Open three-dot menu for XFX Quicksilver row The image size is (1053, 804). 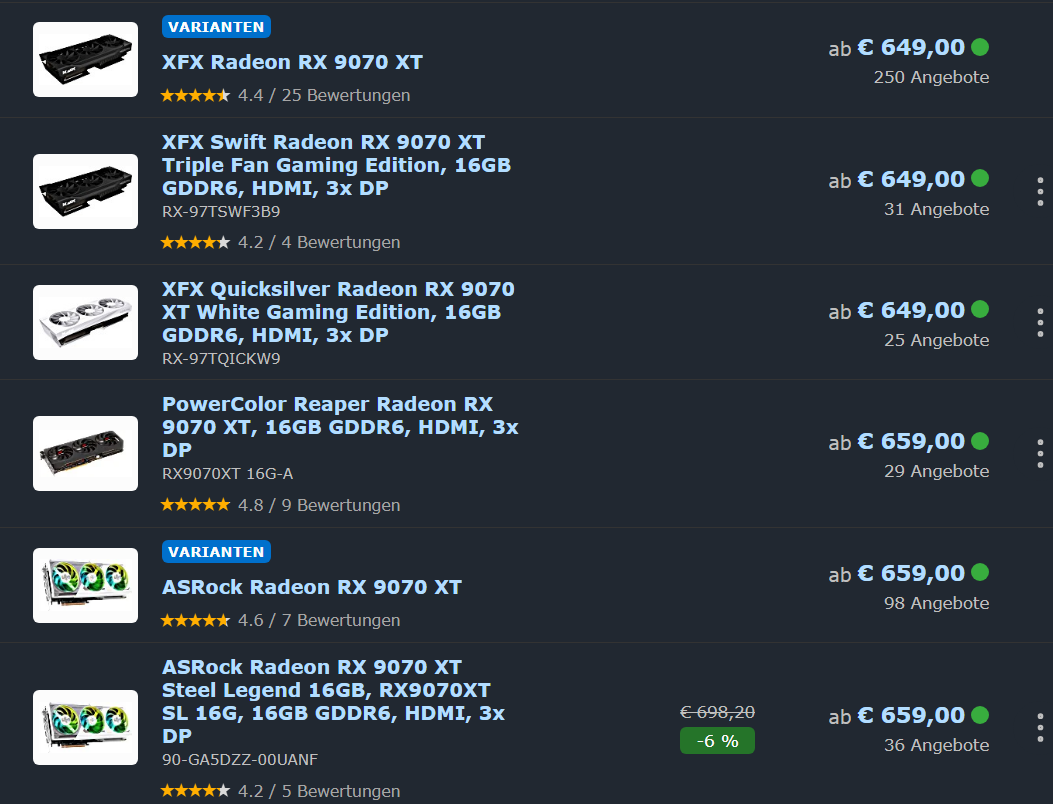click(1040, 322)
